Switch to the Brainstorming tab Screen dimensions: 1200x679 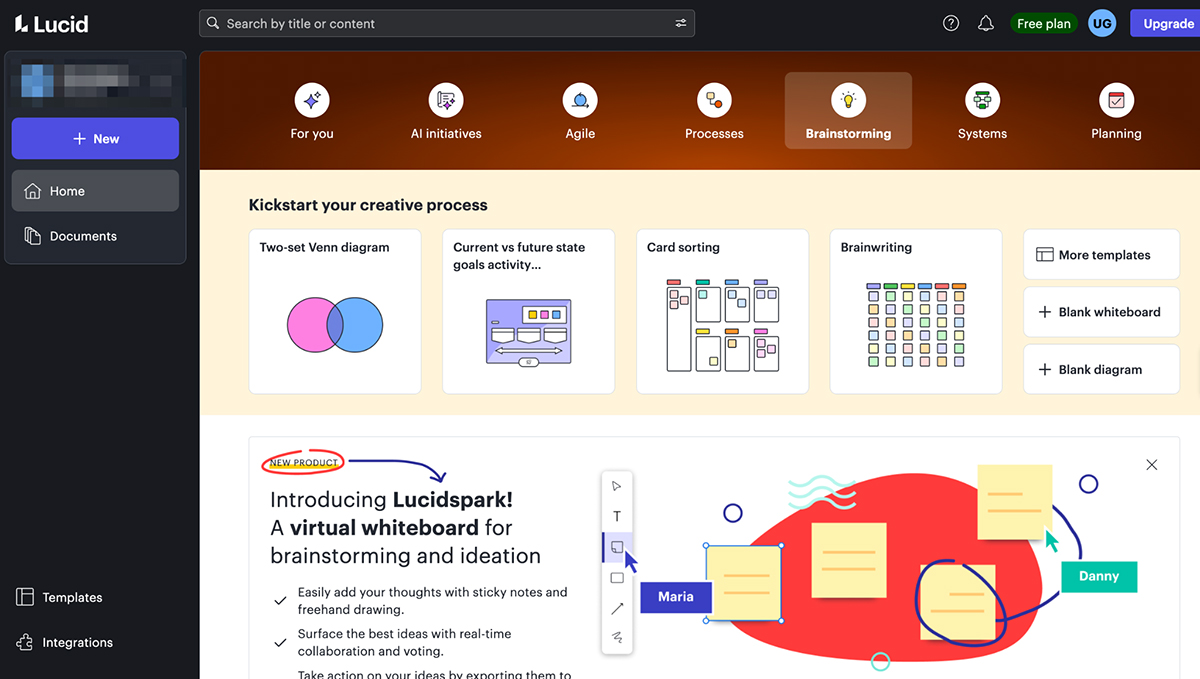tap(847, 110)
